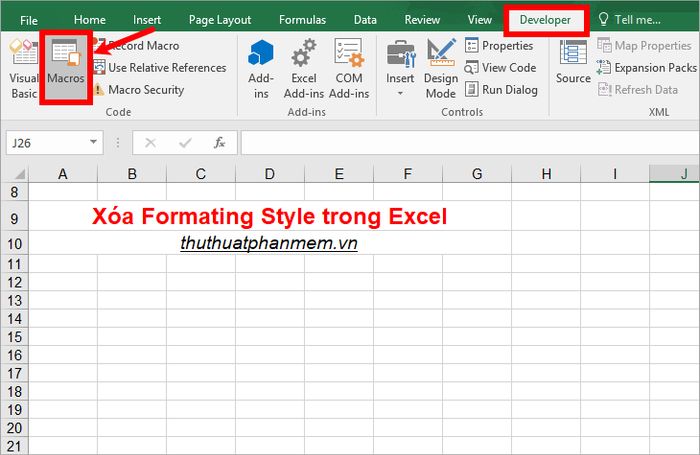700x455 pixels.
Task: Open the Macros dialog
Action: 66,68
